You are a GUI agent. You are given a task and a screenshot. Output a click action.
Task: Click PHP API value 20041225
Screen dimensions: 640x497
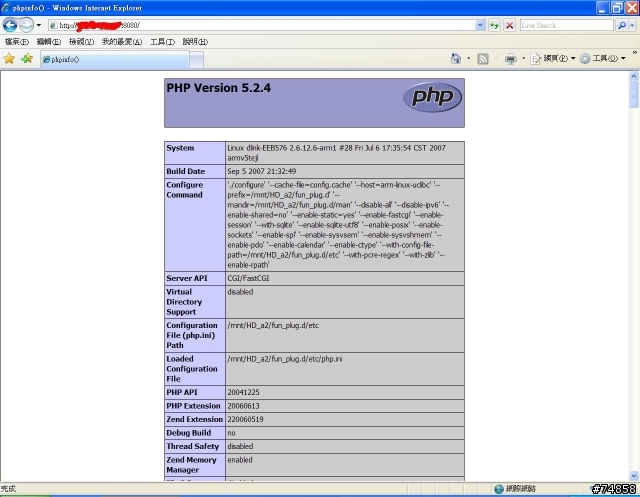coord(243,393)
